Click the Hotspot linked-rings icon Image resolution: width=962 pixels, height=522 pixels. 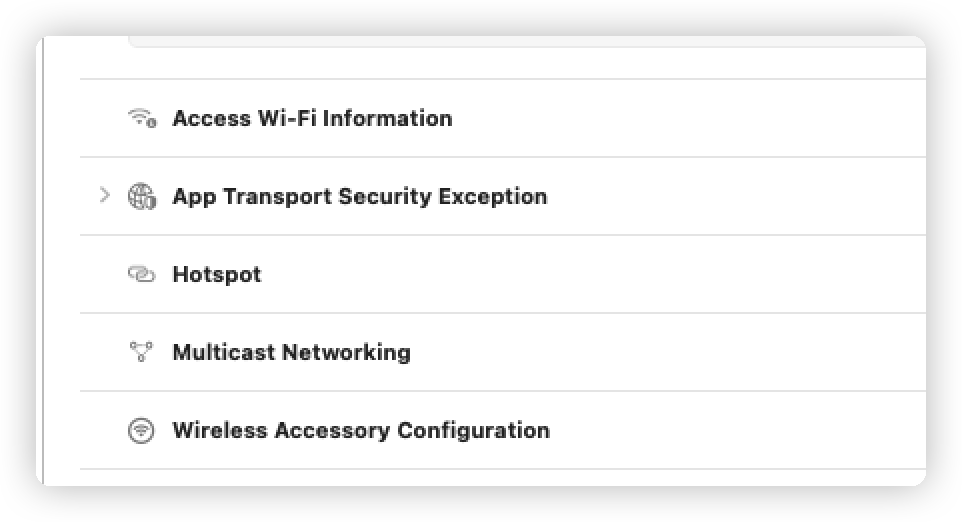[142, 274]
